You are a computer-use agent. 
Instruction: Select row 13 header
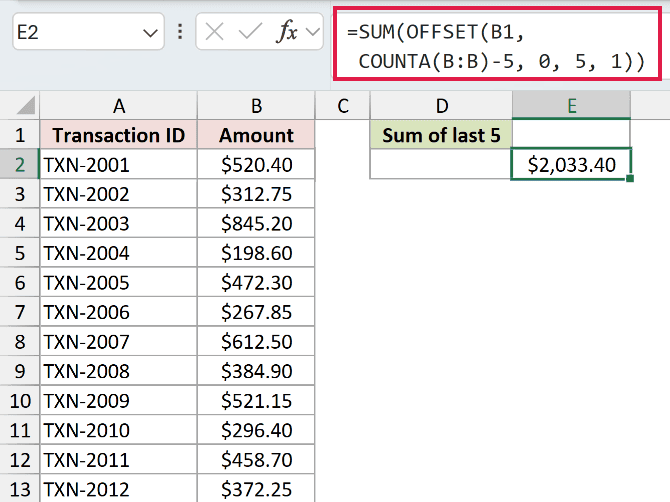20,488
